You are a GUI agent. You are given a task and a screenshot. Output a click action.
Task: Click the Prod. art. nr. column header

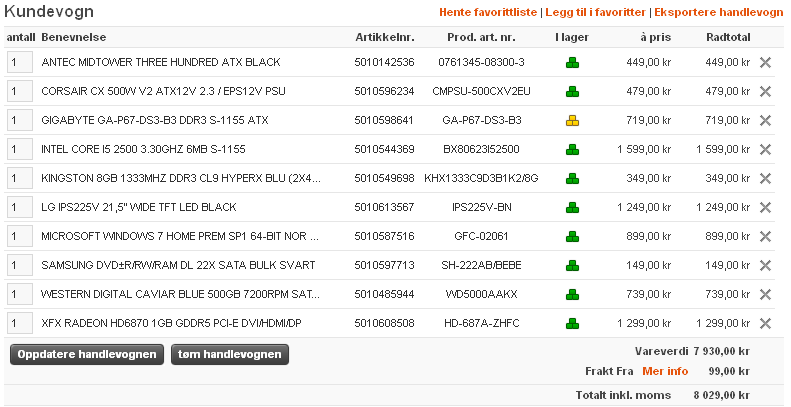[481, 37]
